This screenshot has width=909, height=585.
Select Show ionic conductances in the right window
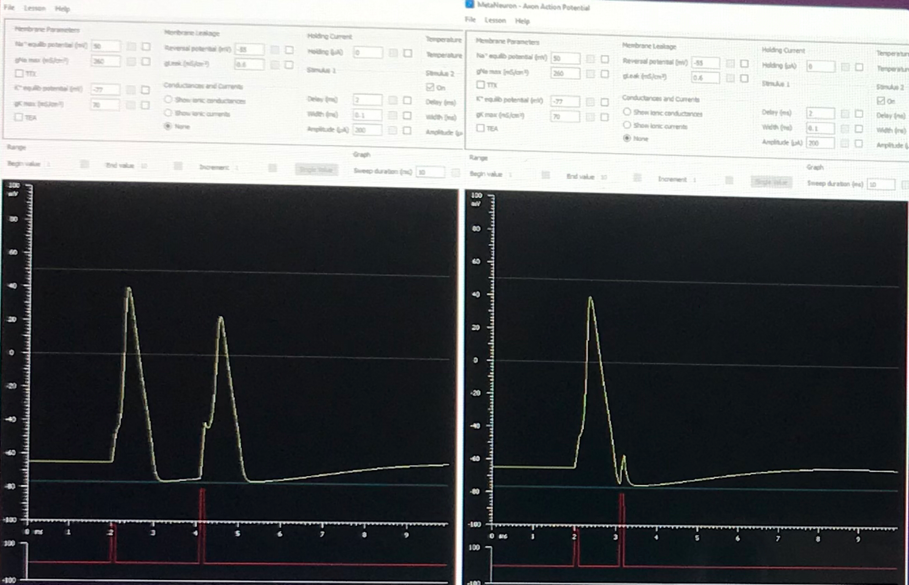(627, 112)
